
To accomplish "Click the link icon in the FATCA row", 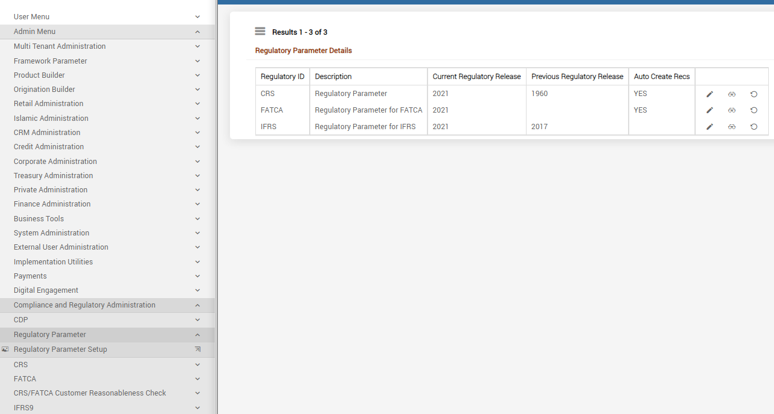I will click(x=732, y=111).
